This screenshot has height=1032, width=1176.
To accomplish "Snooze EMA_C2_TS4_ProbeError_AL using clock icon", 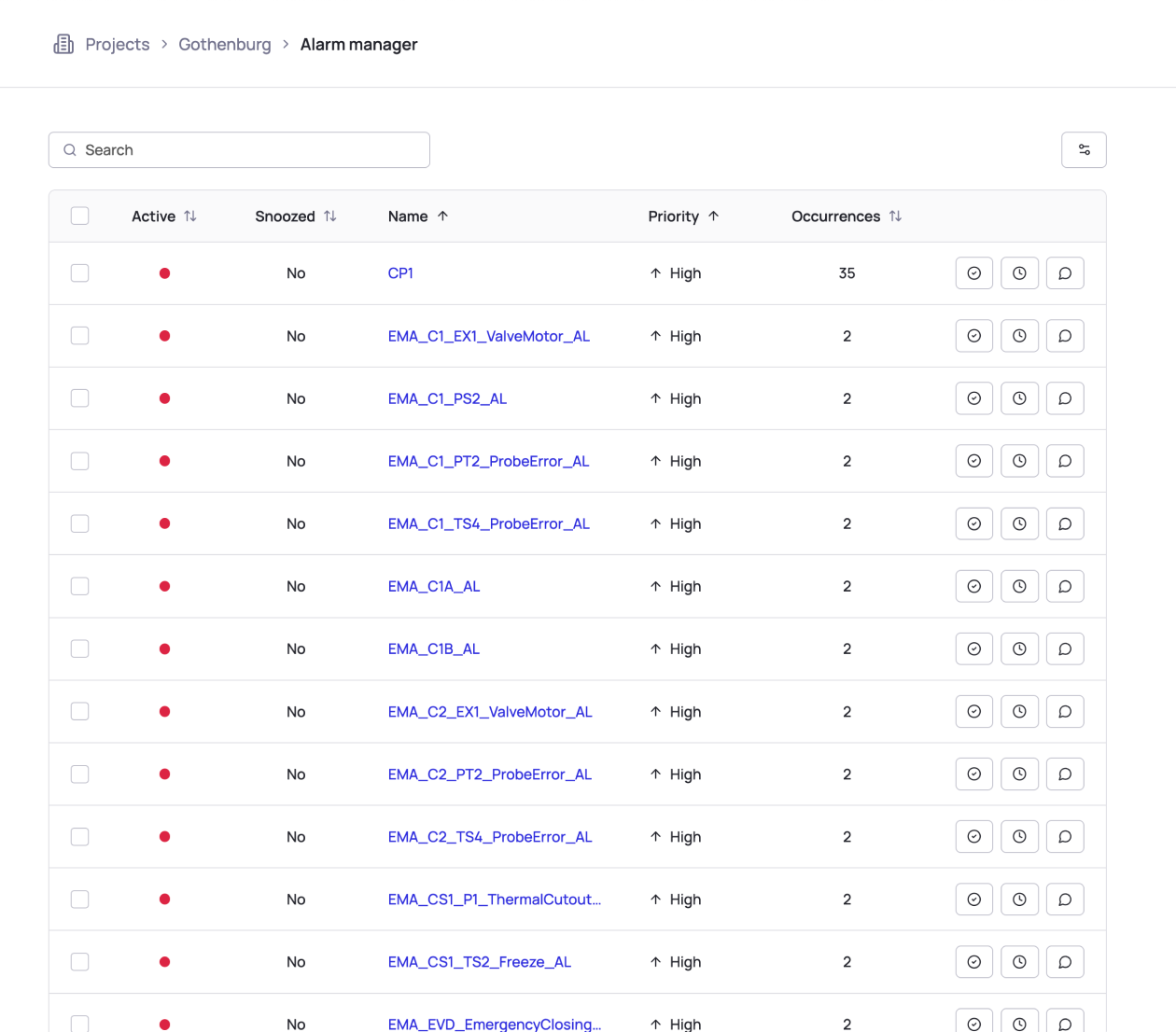I will point(1019,837).
